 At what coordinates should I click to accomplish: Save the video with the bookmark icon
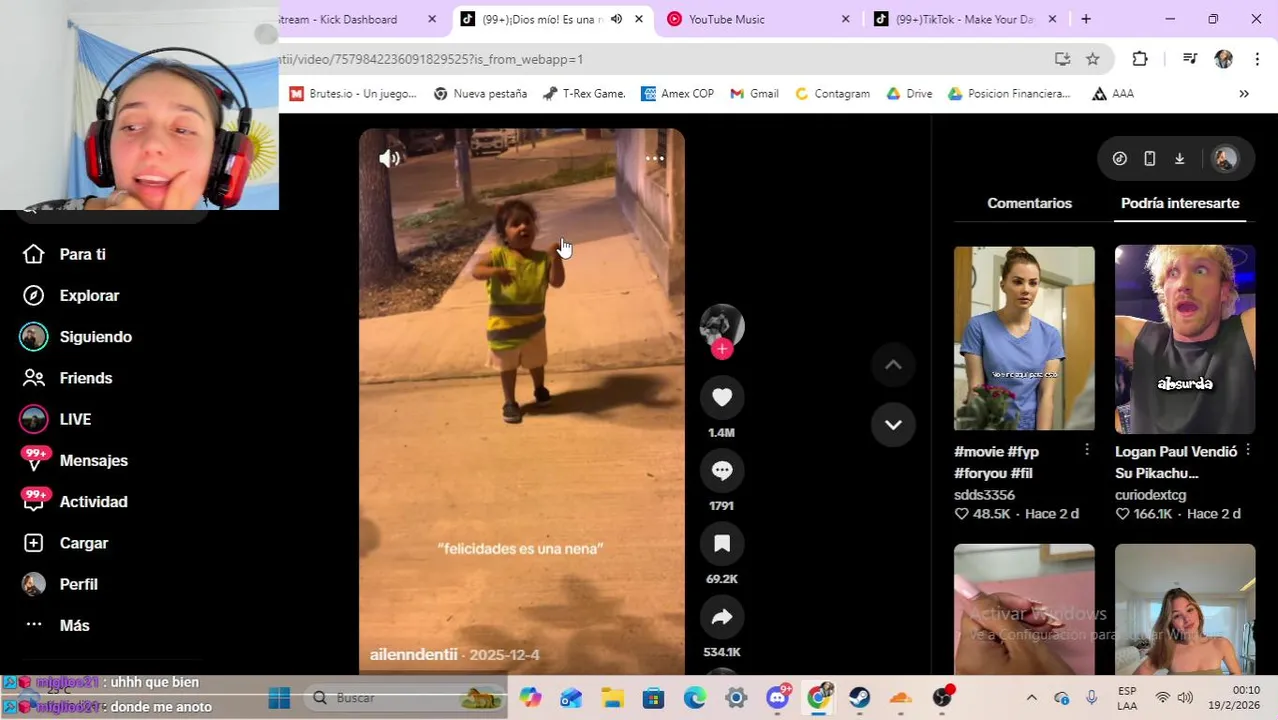coord(722,544)
